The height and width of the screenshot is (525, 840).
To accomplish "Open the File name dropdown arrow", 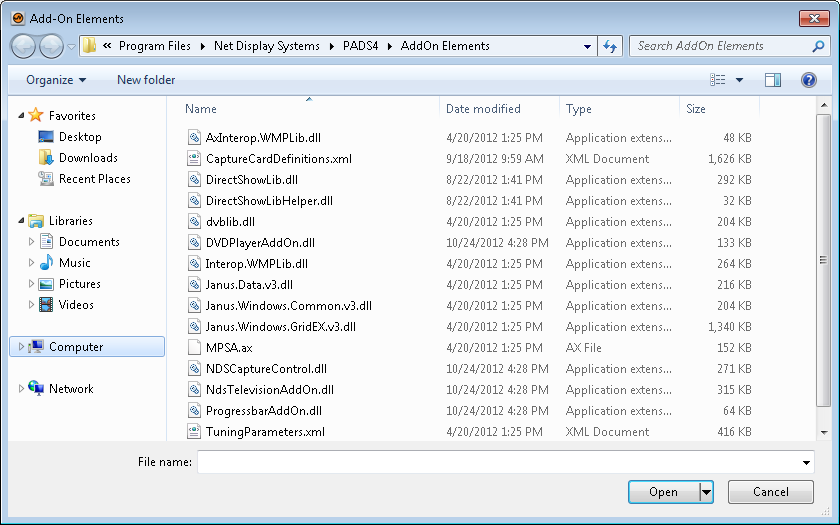I will click(x=806, y=463).
